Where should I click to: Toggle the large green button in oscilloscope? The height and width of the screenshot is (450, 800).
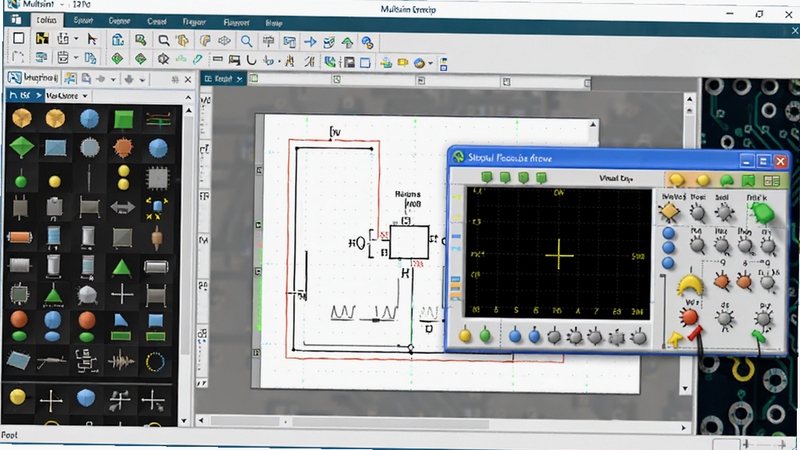[x=762, y=212]
